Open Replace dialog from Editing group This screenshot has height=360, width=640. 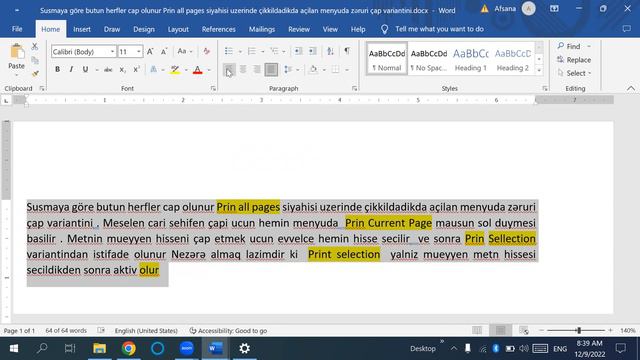coord(574,60)
